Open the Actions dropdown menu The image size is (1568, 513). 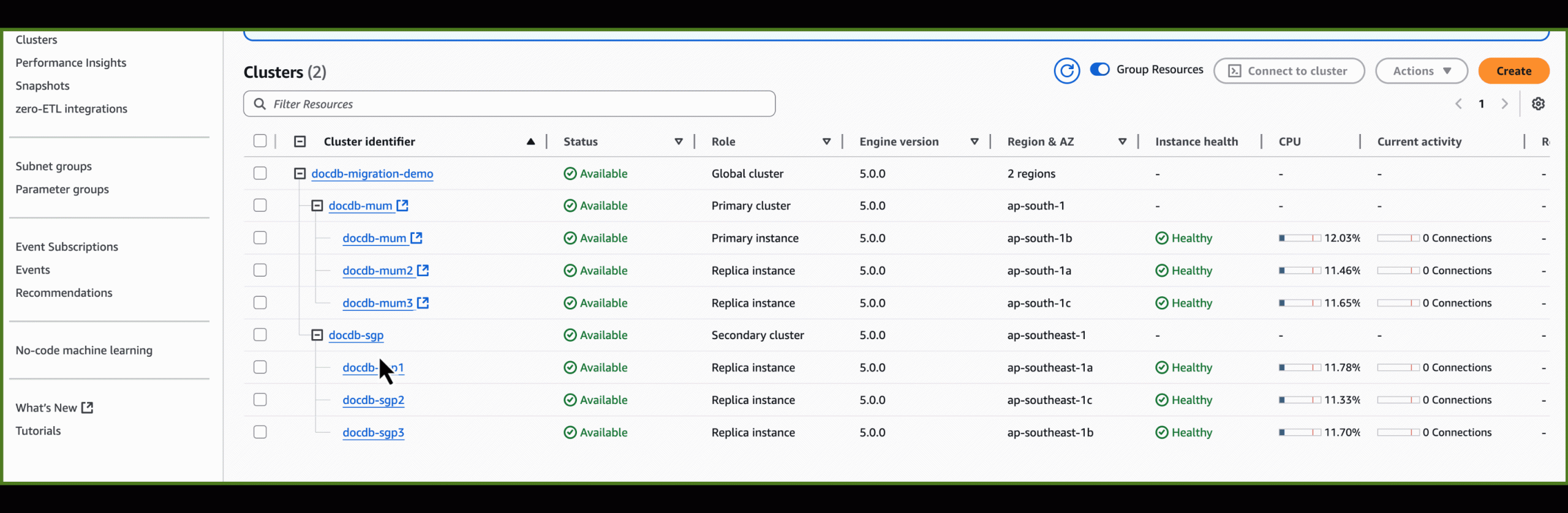1421,71
